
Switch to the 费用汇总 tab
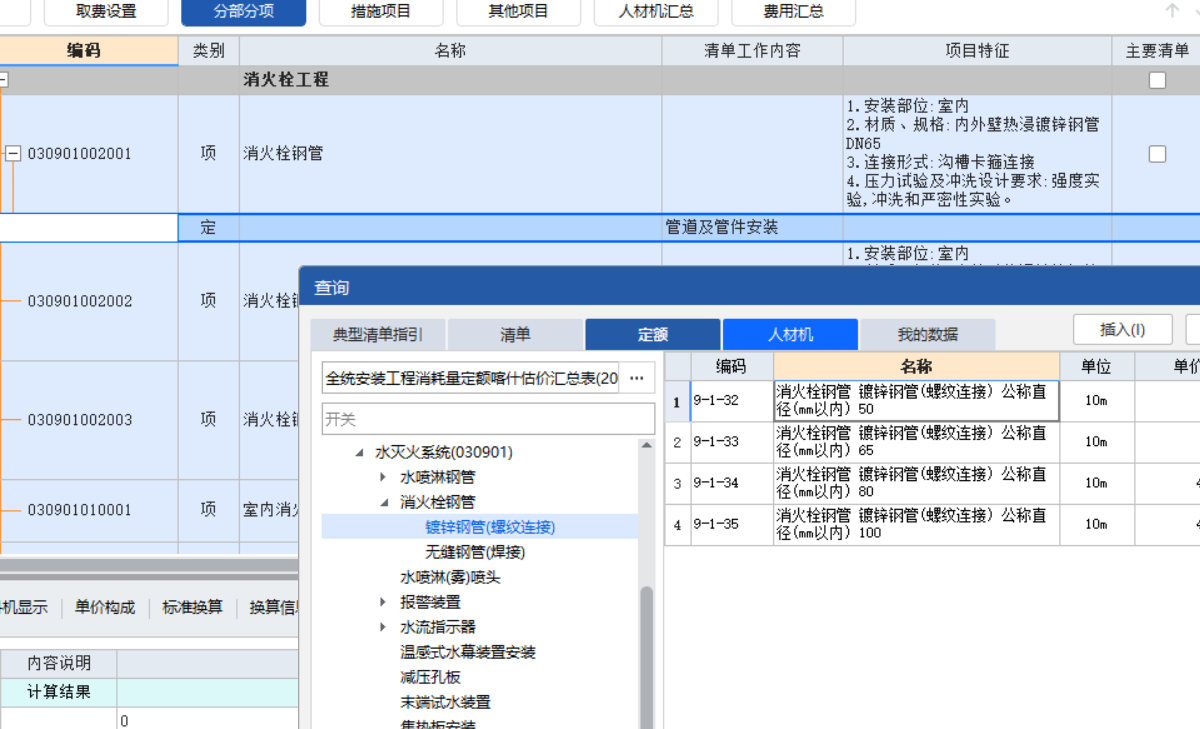793,13
